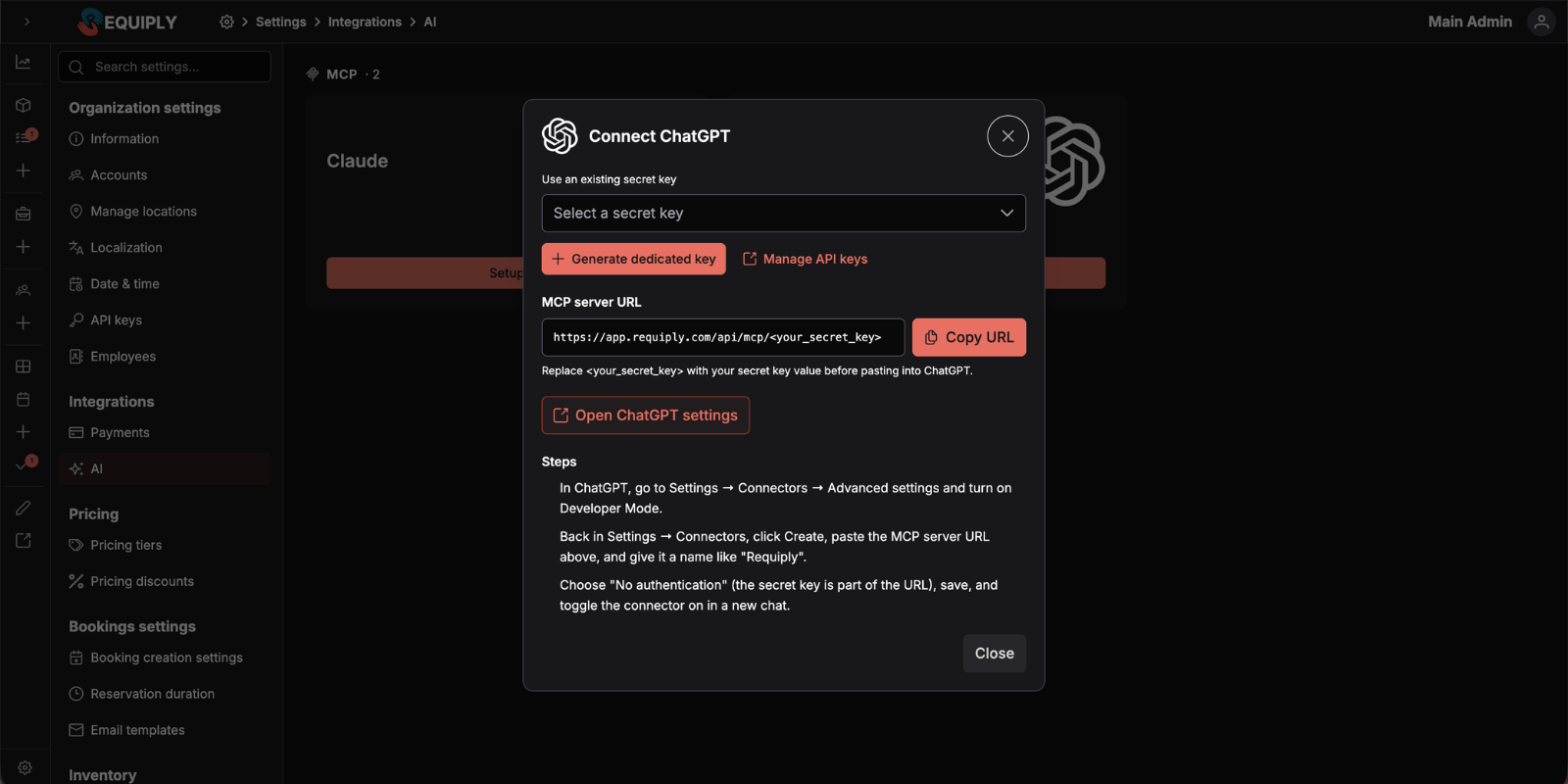The height and width of the screenshot is (784, 1568).
Task: Click the Equiply logo
Action: (127, 22)
